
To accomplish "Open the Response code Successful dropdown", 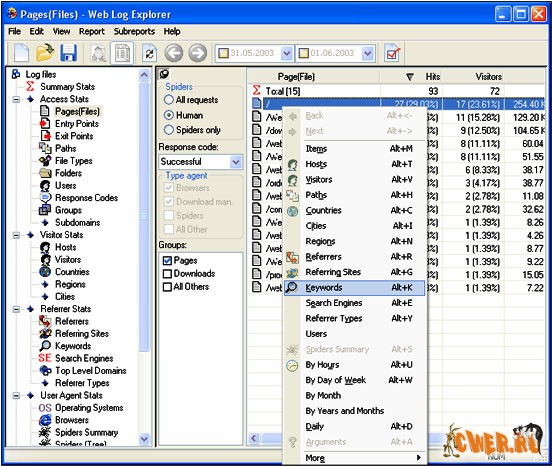I will (x=236, y=162).
